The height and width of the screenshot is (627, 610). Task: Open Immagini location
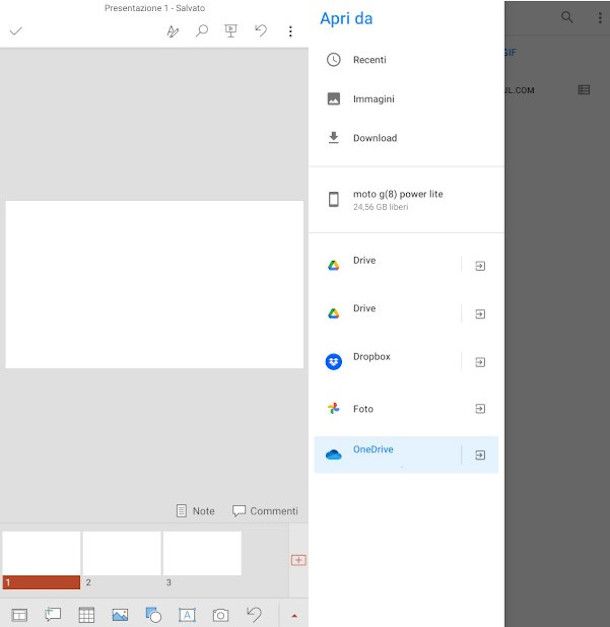click(x=406, y=99)
